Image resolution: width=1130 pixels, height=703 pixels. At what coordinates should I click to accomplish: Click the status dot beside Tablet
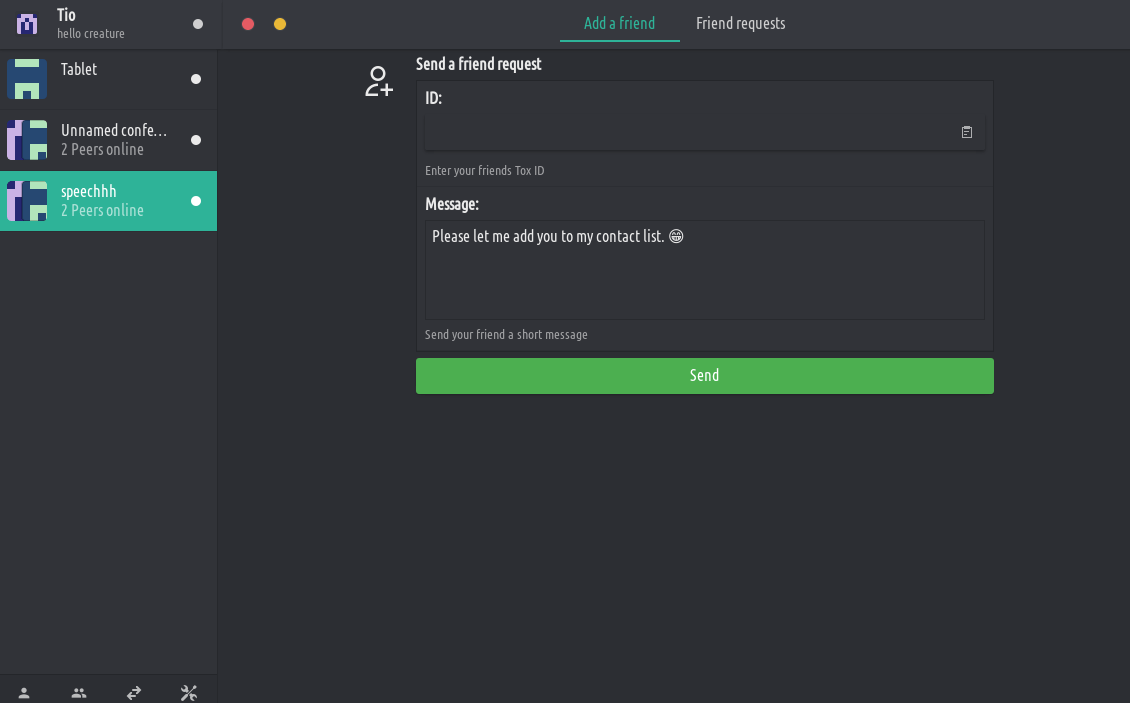[196, 79]
